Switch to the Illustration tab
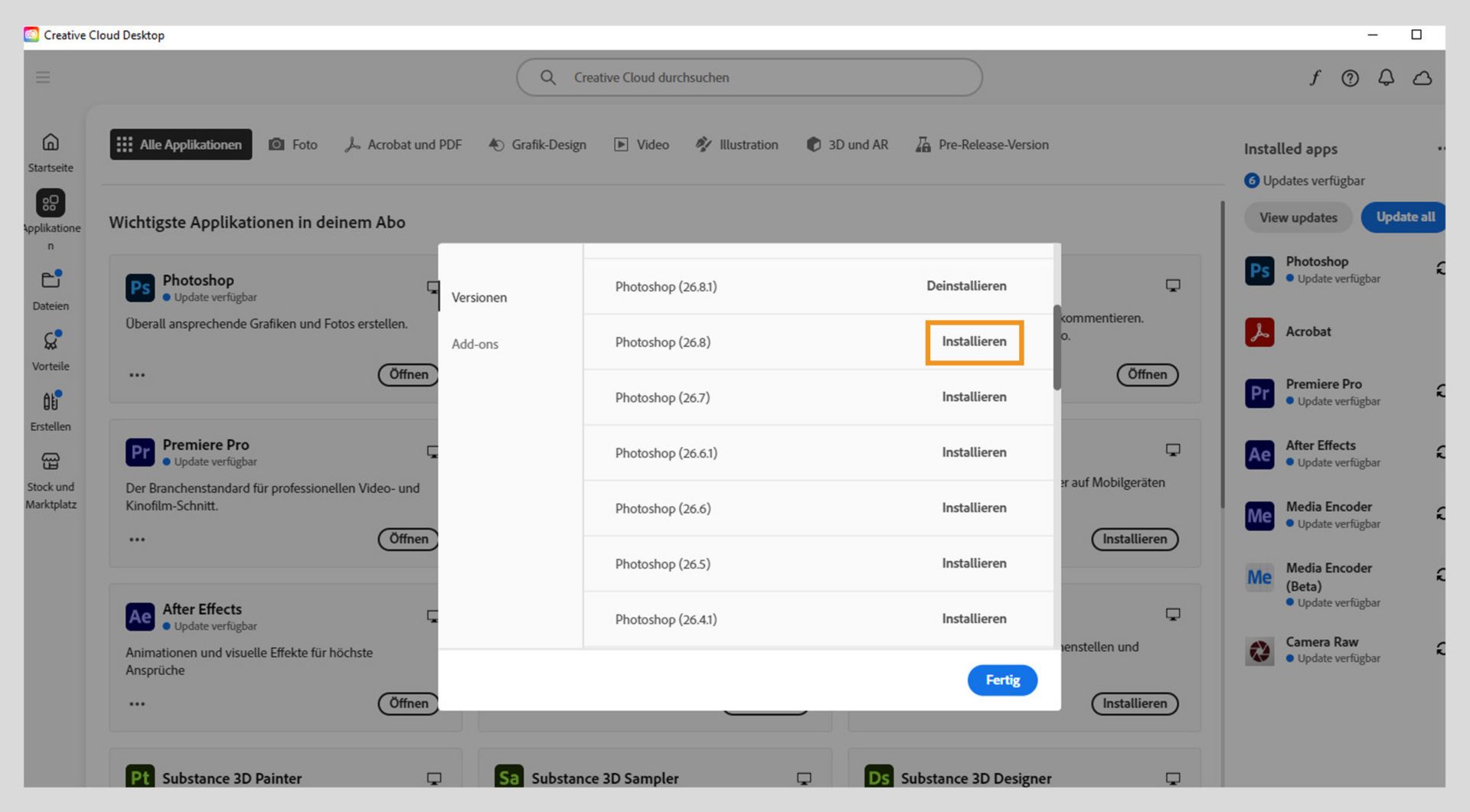The width and height of the screenshot is (1470, 812). coord(737,145)
